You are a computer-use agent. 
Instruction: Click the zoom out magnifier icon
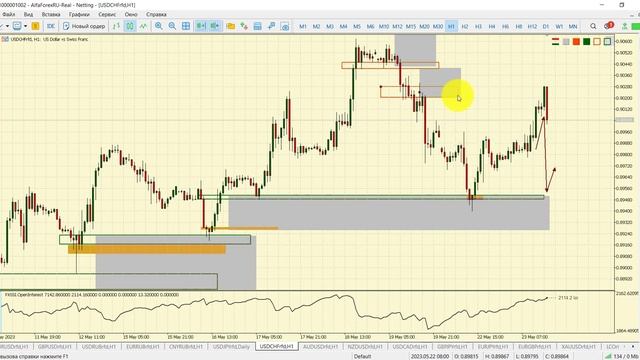[172, 26]
